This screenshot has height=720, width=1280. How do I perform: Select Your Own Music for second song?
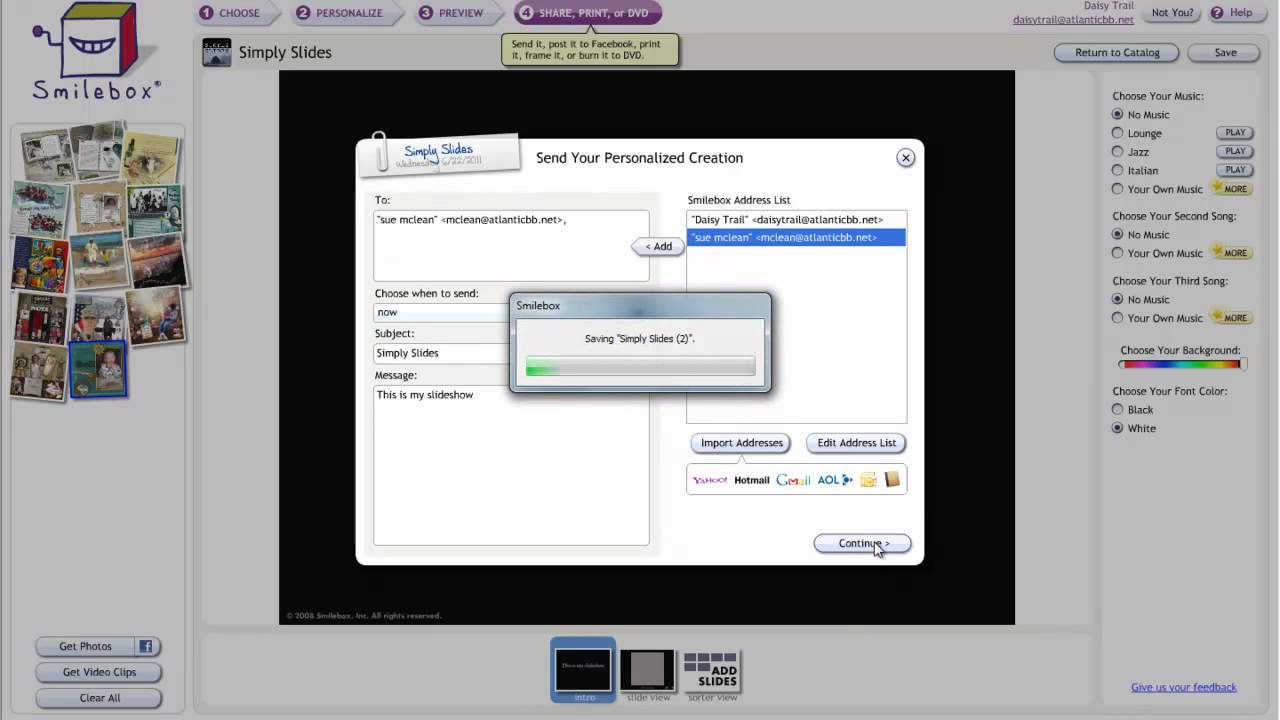(x=1118, y=253)
